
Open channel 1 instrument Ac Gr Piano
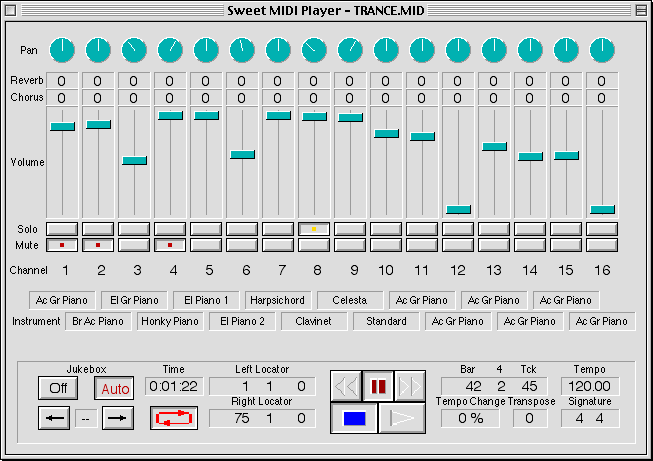62,300
